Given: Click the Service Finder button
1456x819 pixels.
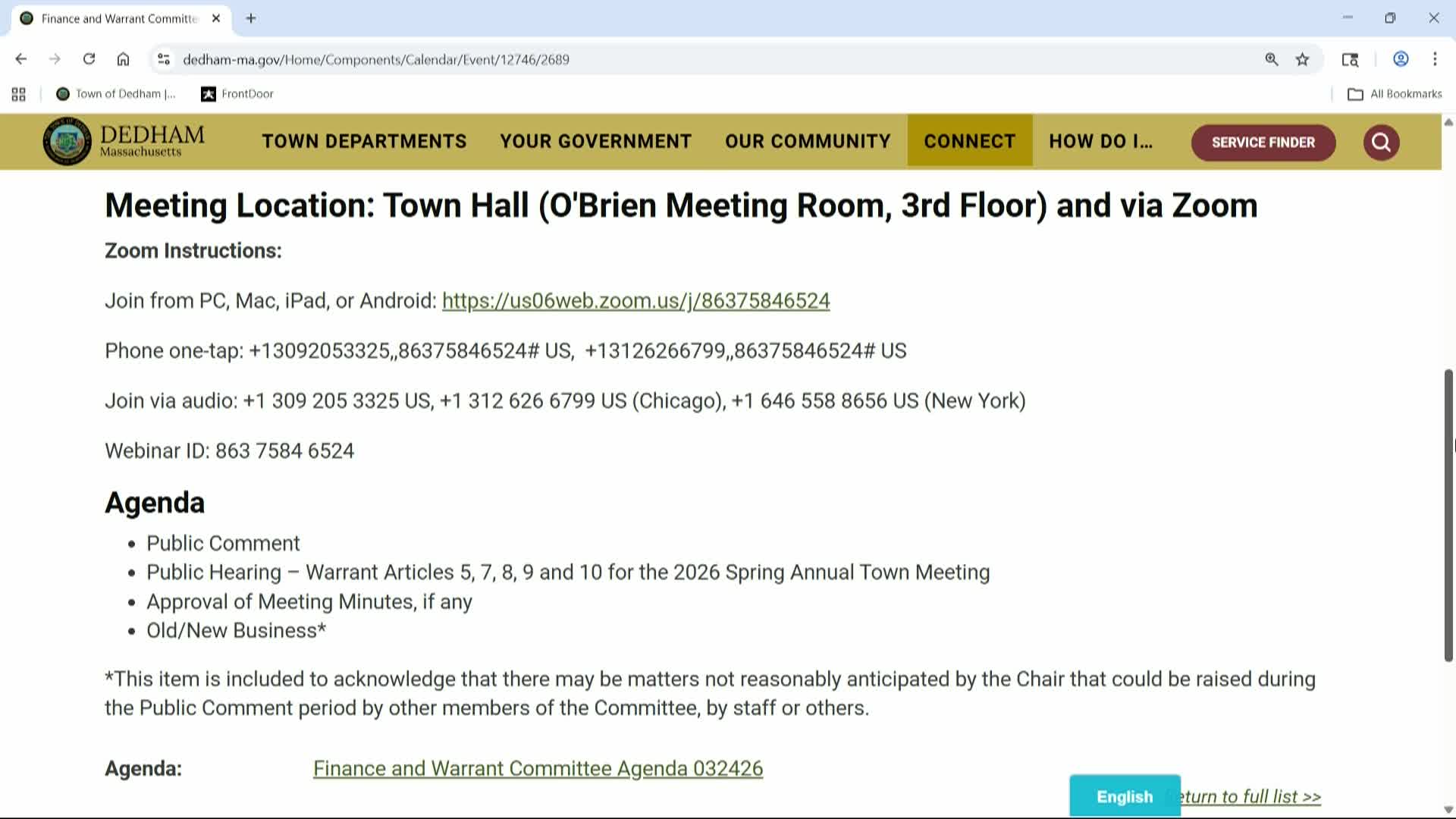Looking at the screenshot, I should click(x=1263, y=143).
